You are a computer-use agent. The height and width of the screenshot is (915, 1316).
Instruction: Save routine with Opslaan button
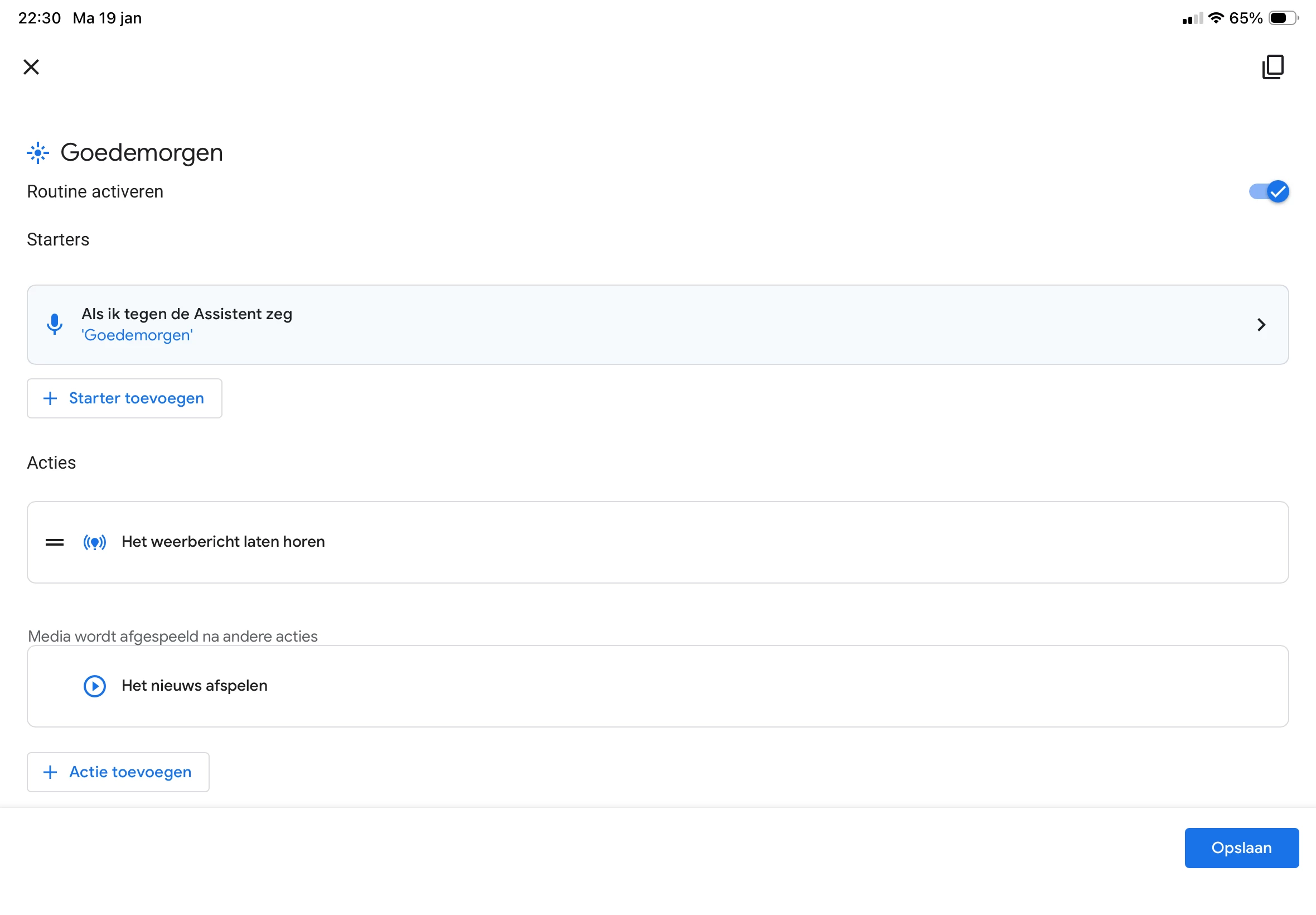point(1241,848)
